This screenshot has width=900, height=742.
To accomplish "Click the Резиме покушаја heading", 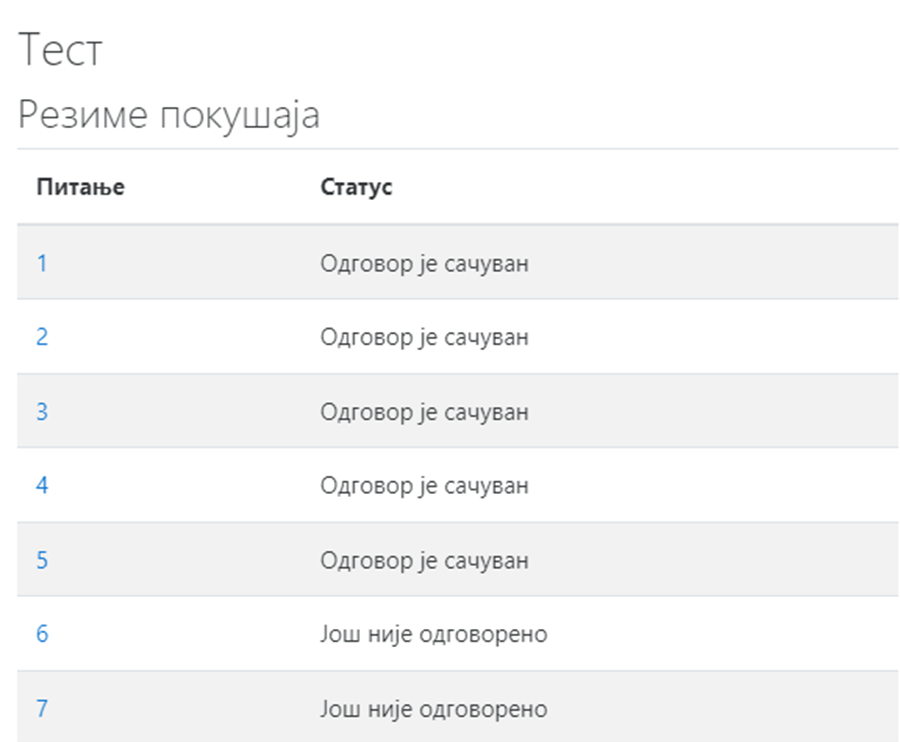I will coord(169,115).
